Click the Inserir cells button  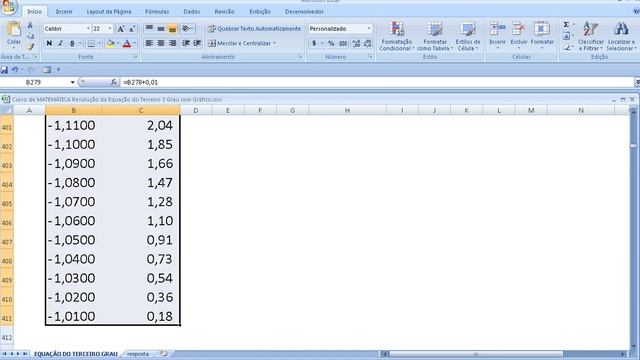(x=497, y=36)
